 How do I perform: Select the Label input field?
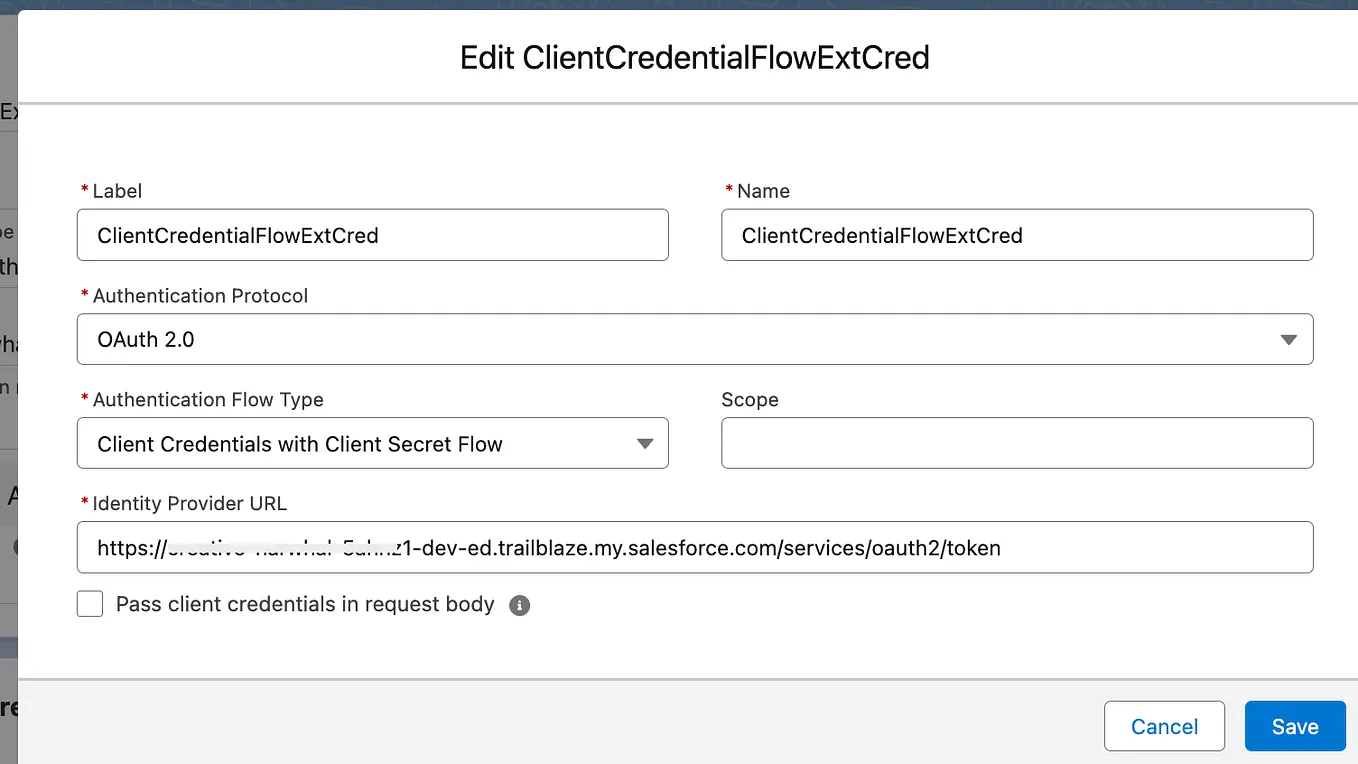(372, 235)
